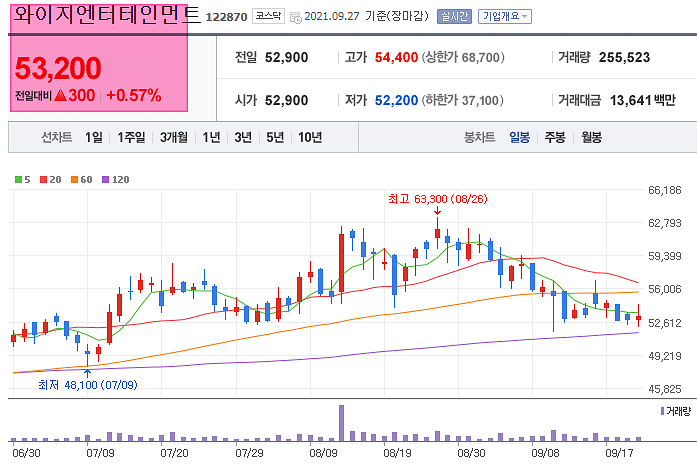This screenshot has width=697, height=468.
Task: Click the 66,186 price axis label
Action: 665,190
